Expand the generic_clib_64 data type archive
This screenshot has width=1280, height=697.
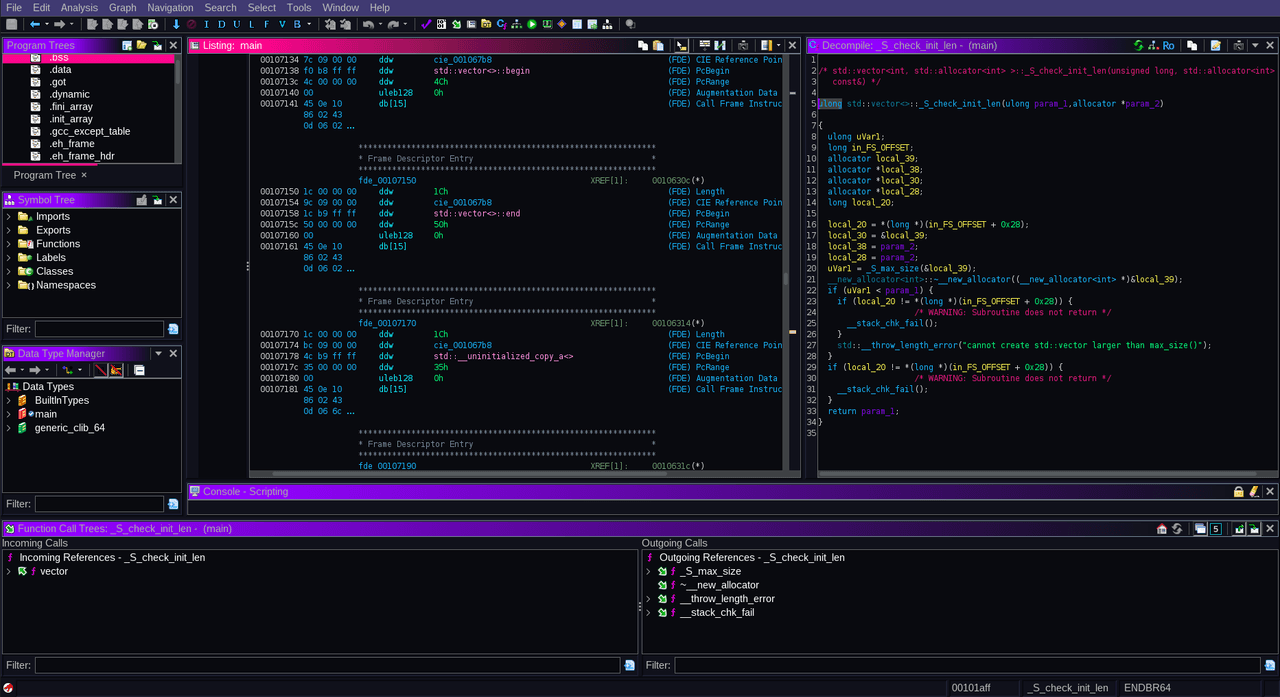pyautogui.click(x=9, y=428)
